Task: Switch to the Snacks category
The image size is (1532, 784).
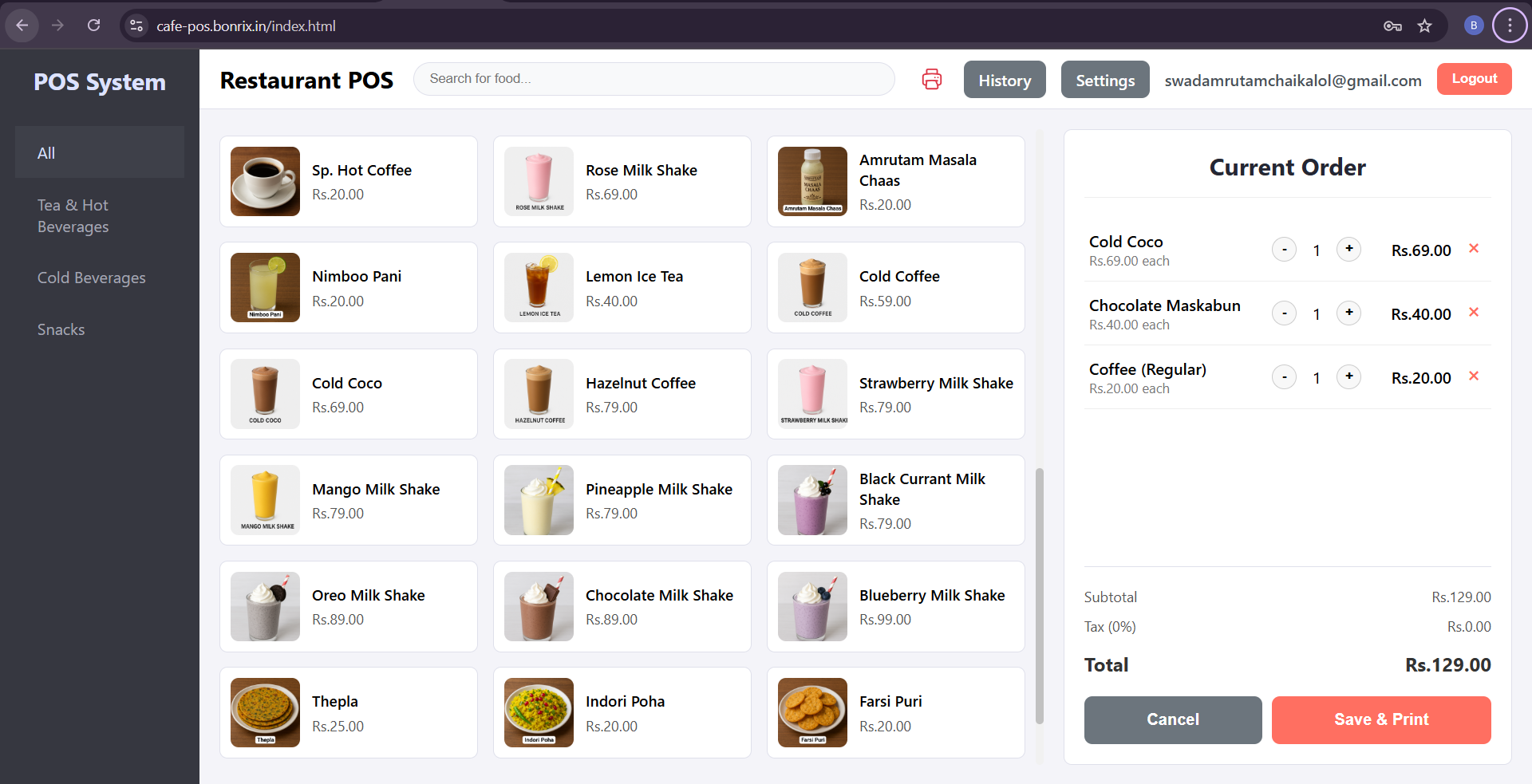Action: point(61,329)
